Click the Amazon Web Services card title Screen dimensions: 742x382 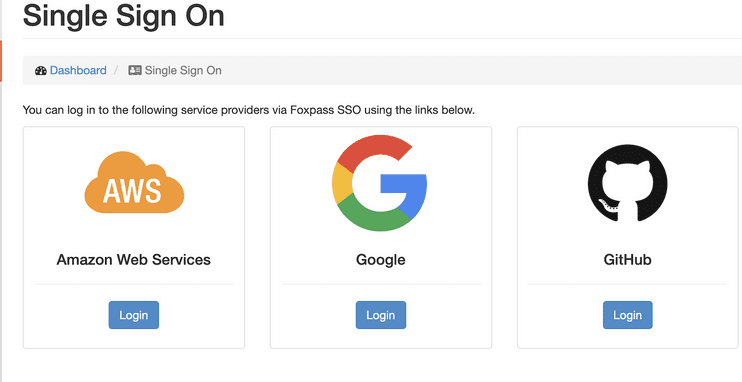[x=133, y=259]
